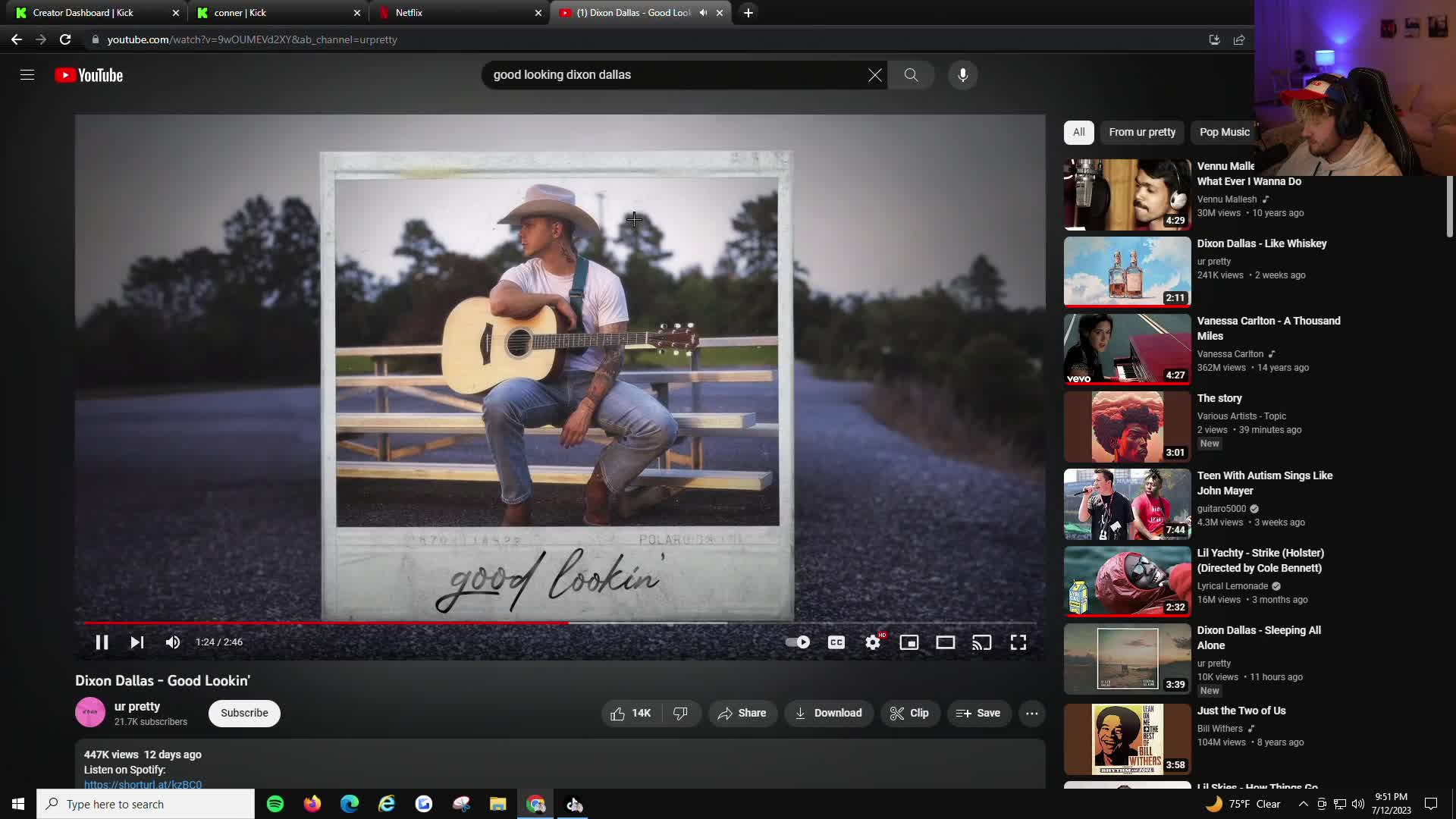Click the address bar URL
Viewport: 1456px width, 819px height.
click(x=252, y=39)
